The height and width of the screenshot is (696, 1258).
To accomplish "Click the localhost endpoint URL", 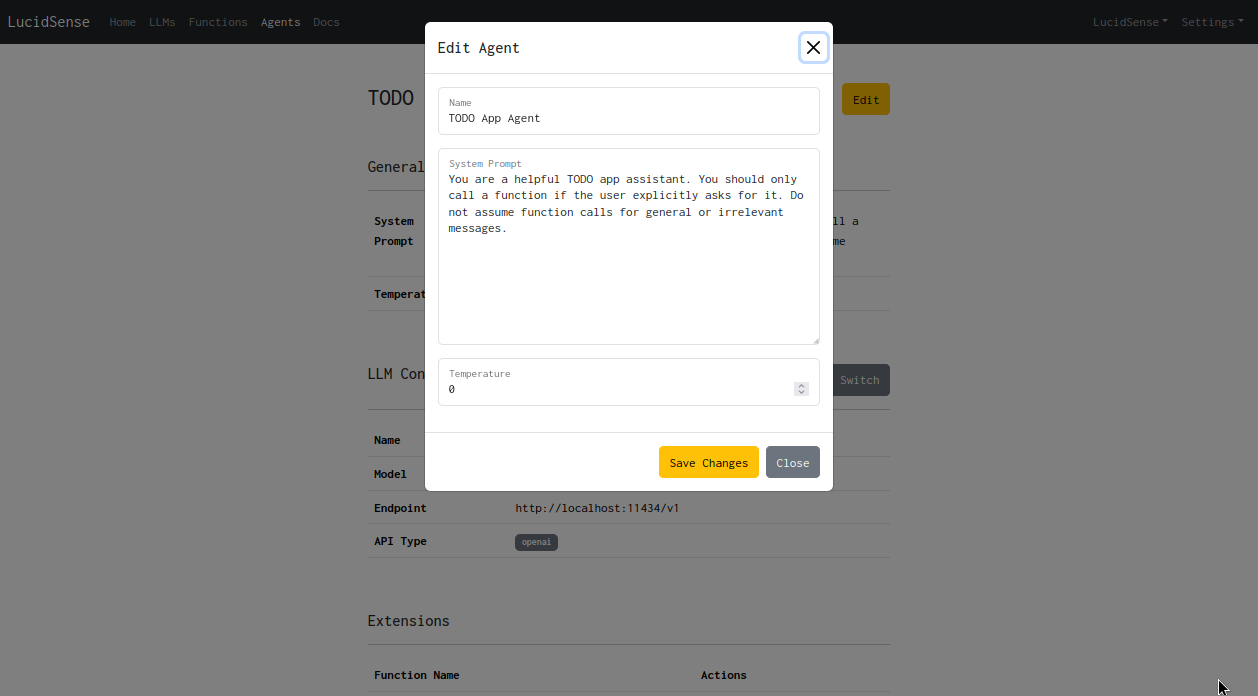I will pos(597,508).
